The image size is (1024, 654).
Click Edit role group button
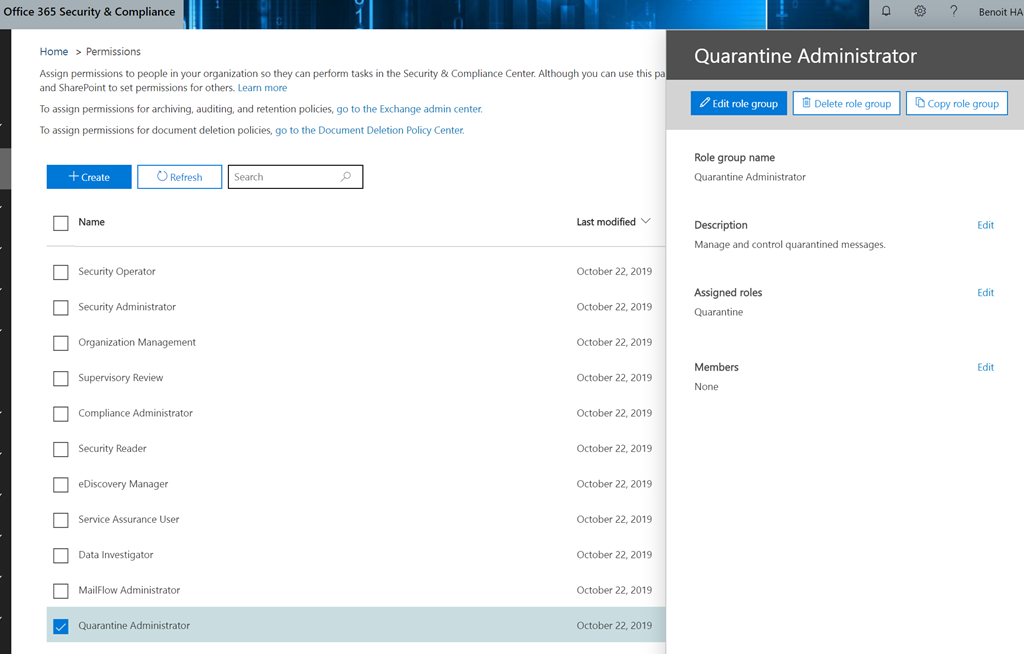(739, 104)
